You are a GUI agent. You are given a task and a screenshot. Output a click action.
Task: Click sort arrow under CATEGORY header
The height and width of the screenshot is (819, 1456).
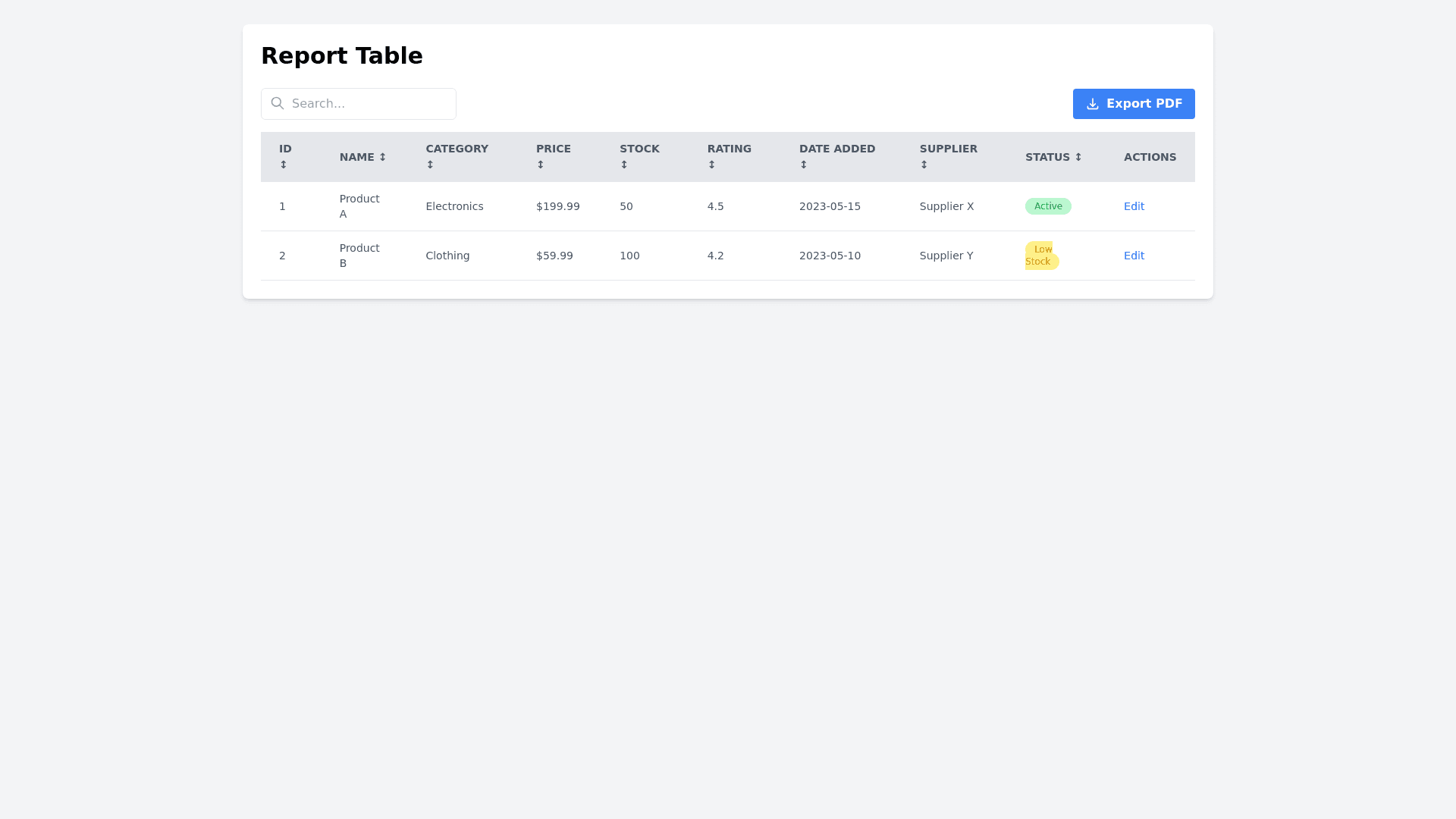point(430,165)
